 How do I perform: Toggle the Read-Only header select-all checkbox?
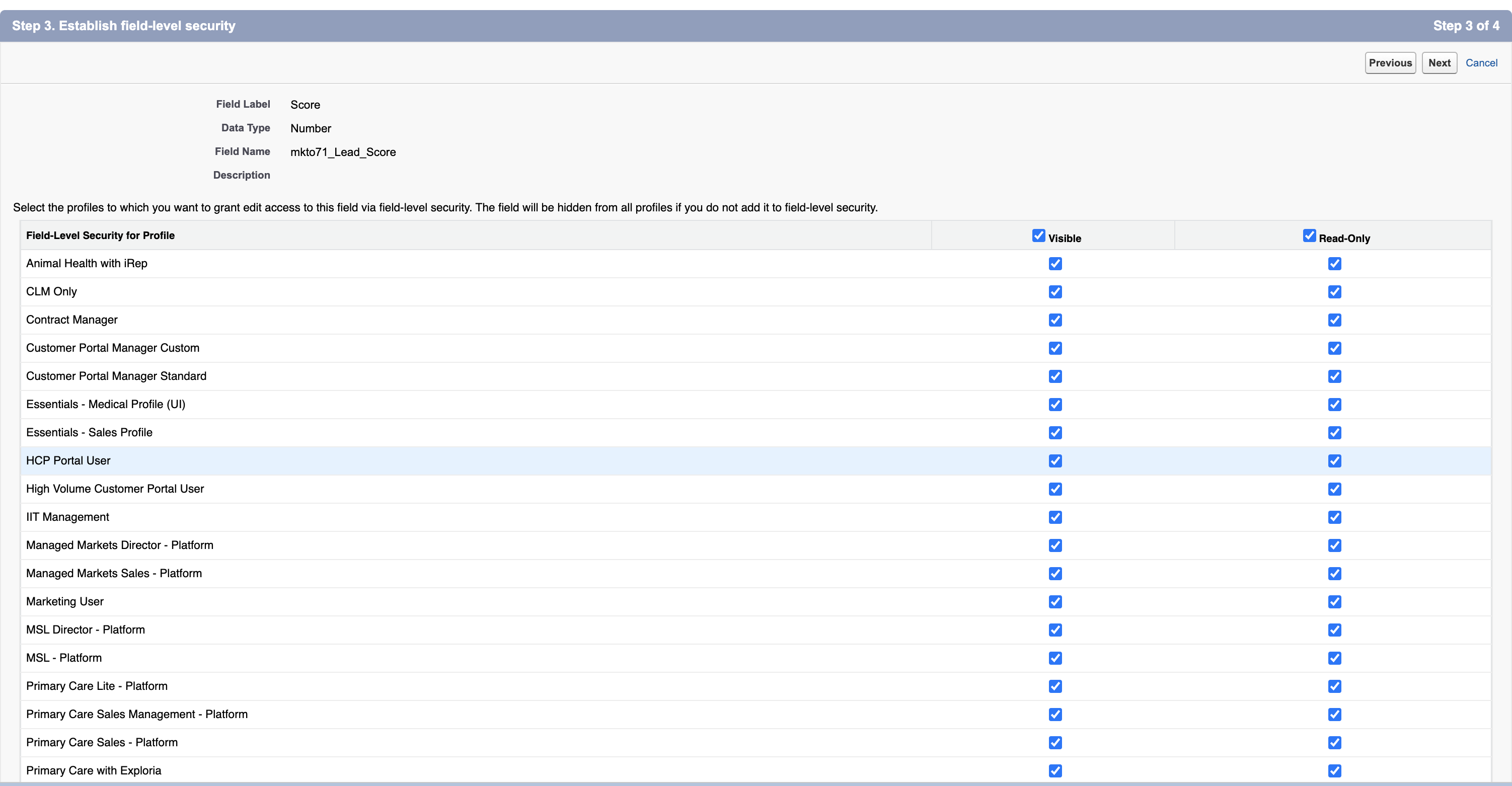[1309, 235]
